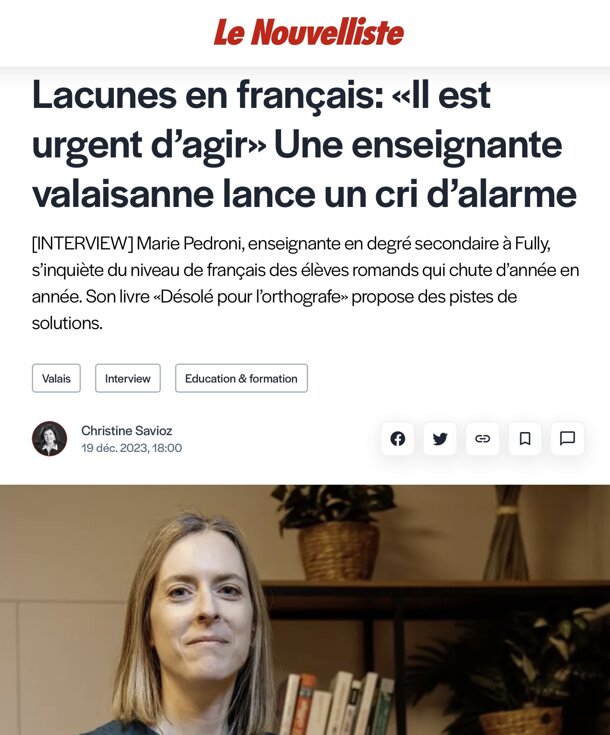The height and width of the screenshot is (735, 610).
Task: Copy the article link via chain icon
Action: pyautogui.click(x=482, y=439)
